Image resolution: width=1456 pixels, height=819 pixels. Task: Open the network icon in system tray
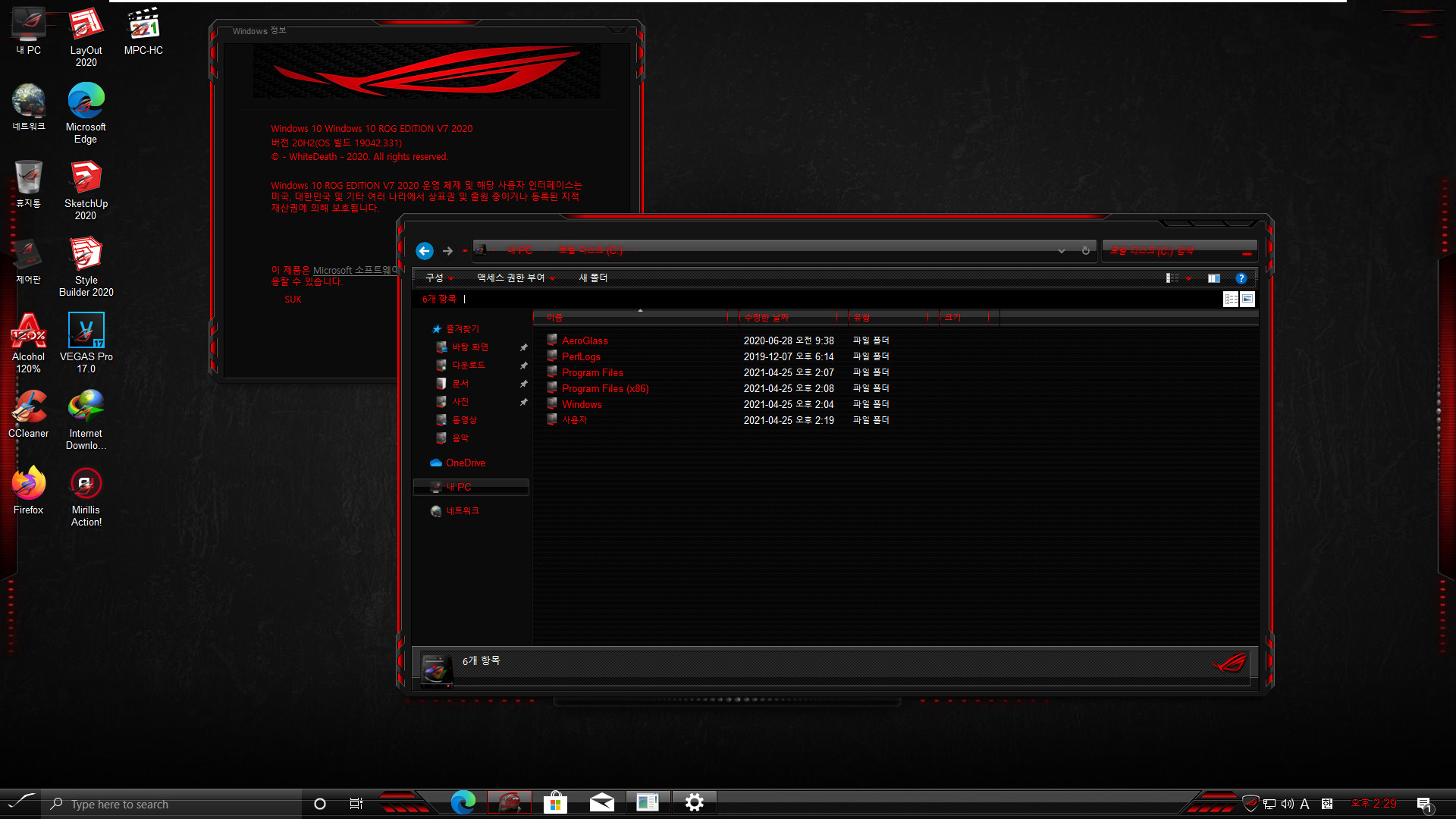[1269, 804]
